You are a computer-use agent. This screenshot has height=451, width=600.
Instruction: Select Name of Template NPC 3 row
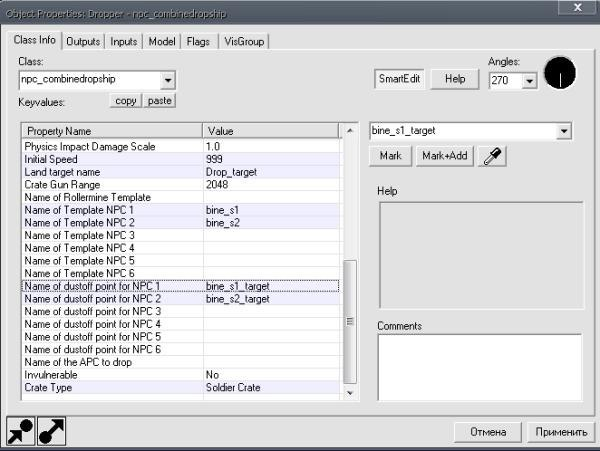pyautogui.click(x=181, y=235)
